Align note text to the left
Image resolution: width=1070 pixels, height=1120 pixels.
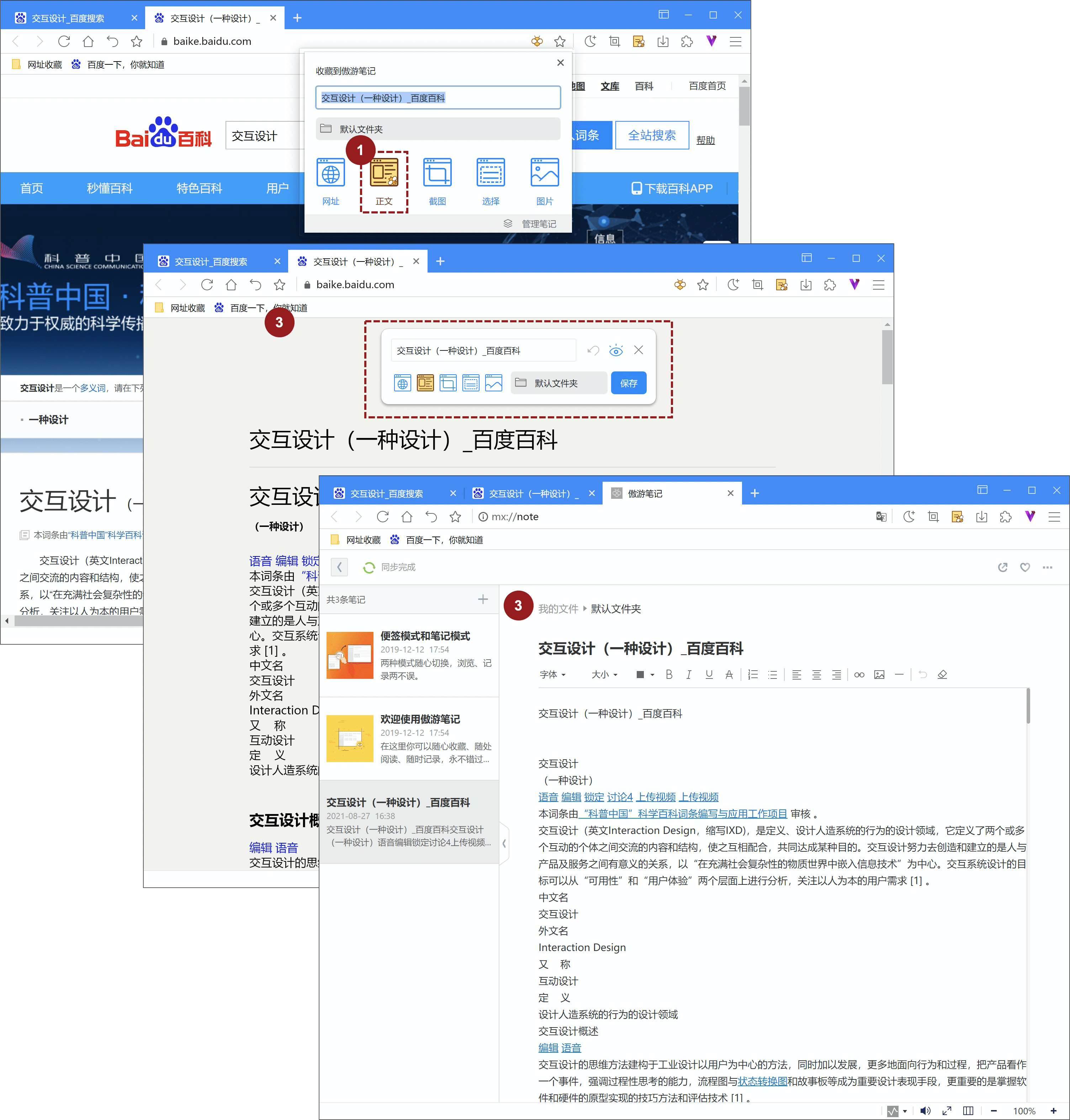tap(796, 675)
